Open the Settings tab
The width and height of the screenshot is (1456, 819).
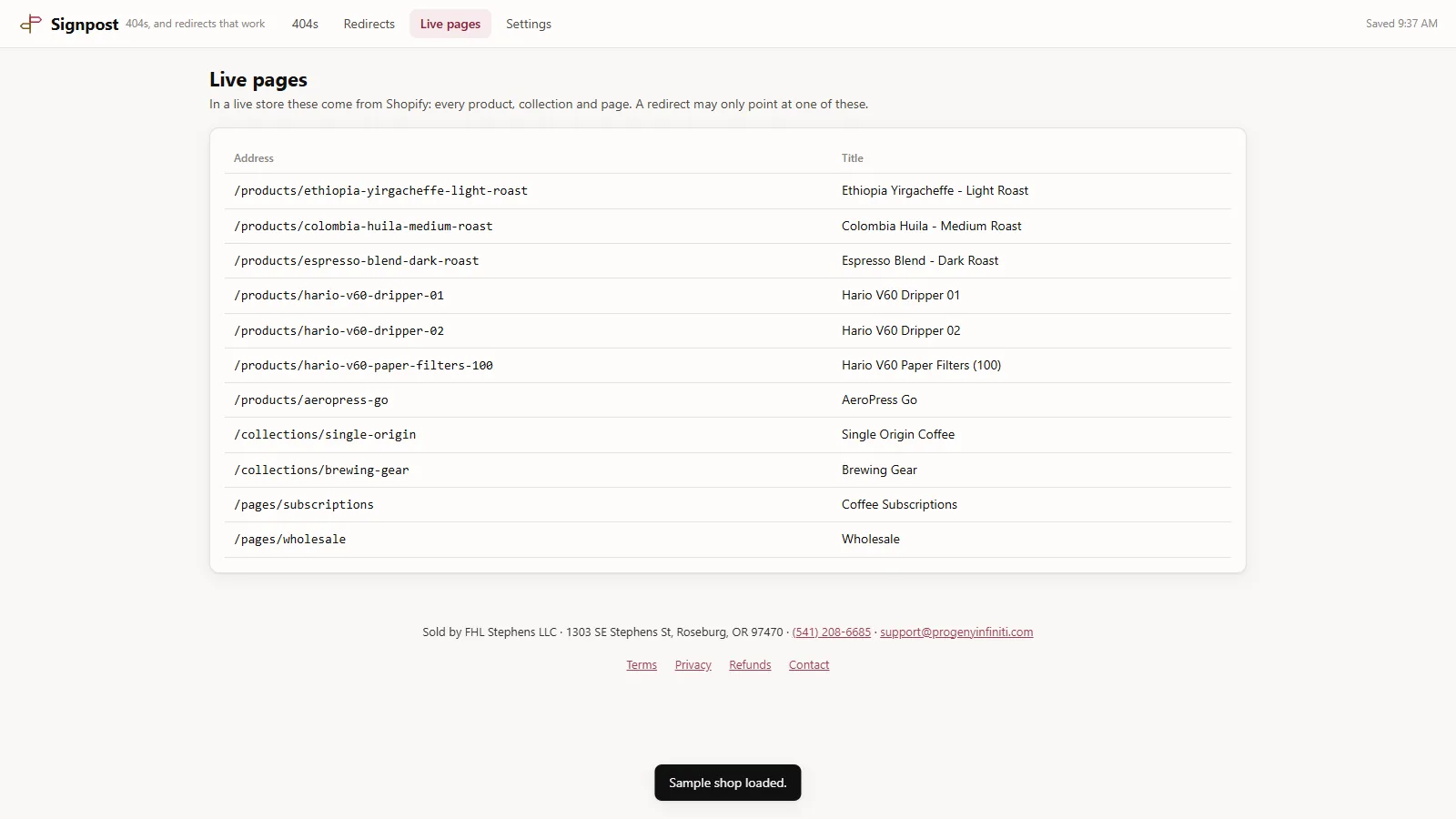coord(529,24)
